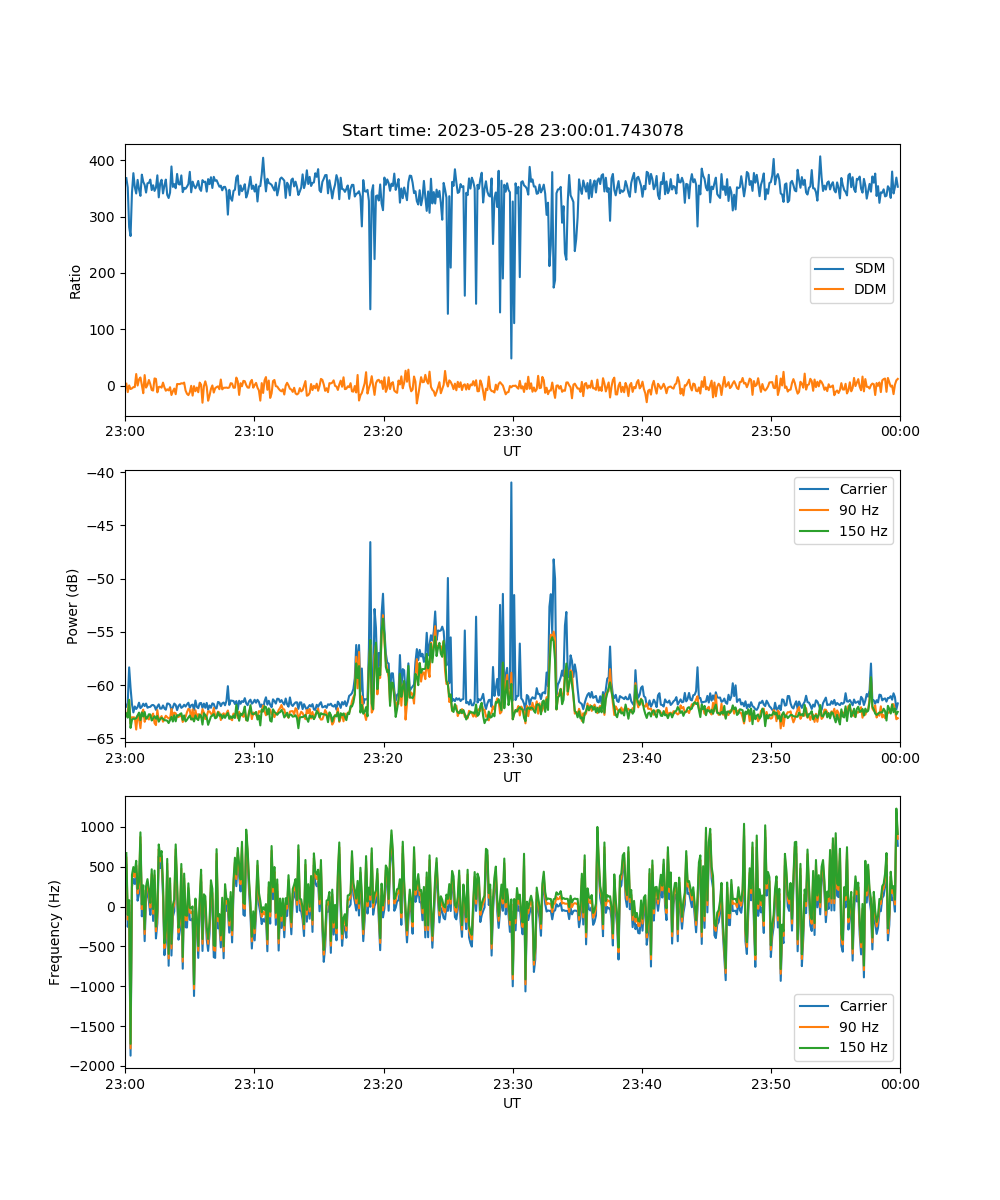This screenshot has width=1000, height=1200.
Task: Select the 1000 tick on the Frequency axis
Action: (100, 827)
